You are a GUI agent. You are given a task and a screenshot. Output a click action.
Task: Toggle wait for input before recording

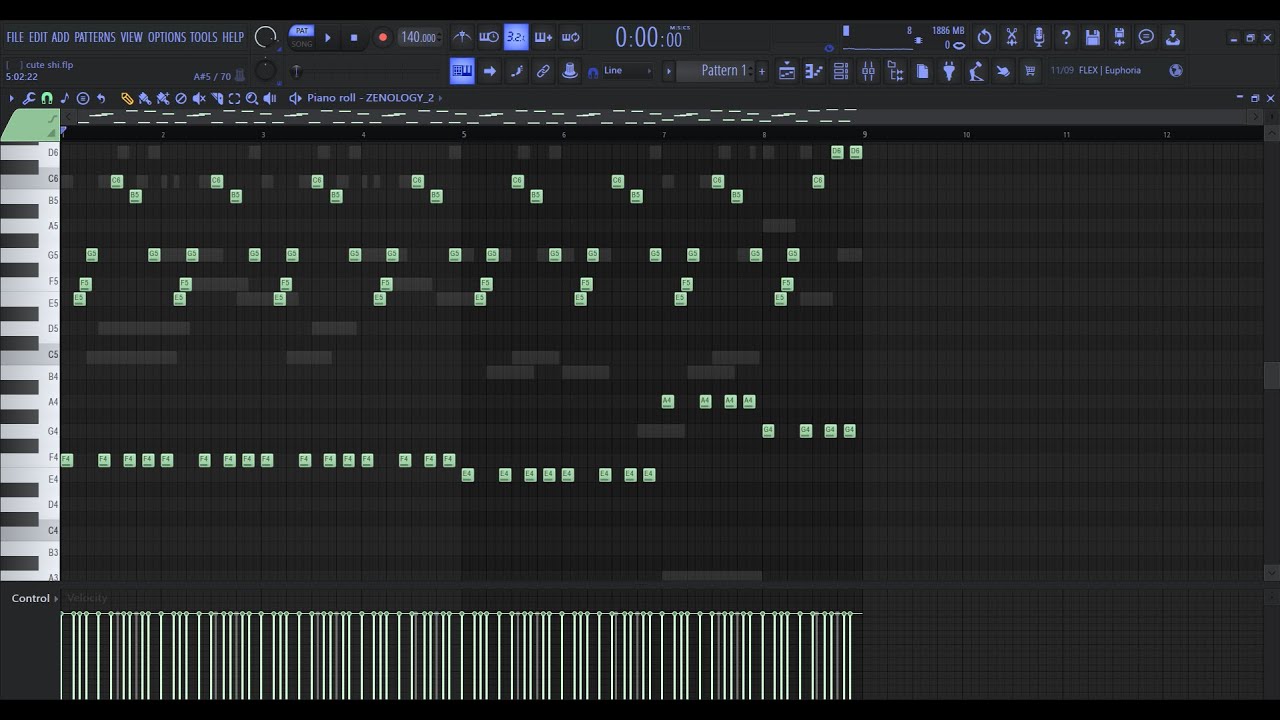489,38
